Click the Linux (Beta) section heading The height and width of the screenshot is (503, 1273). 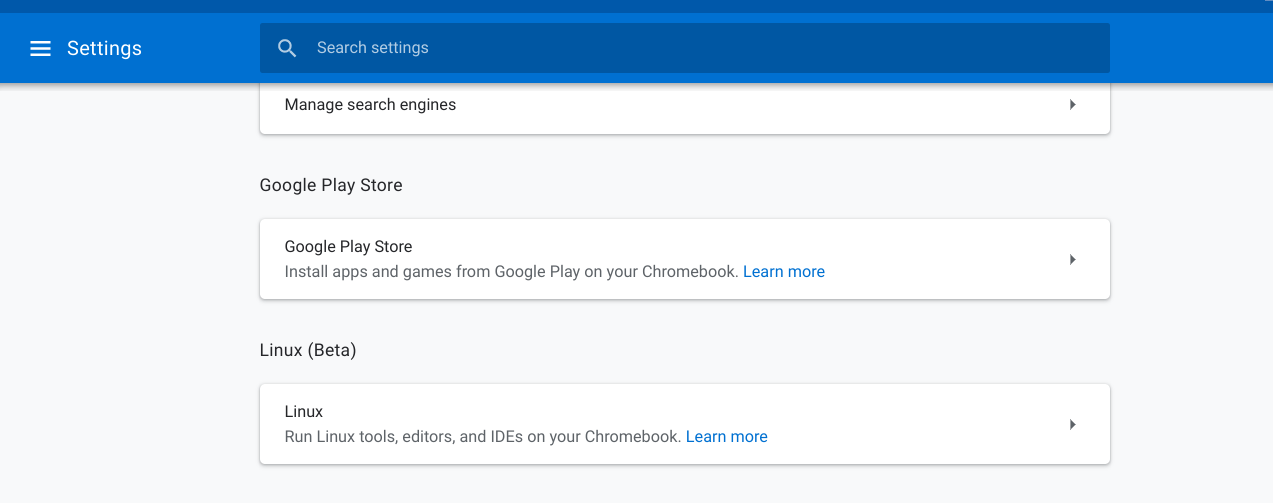[x=308, y=350]
